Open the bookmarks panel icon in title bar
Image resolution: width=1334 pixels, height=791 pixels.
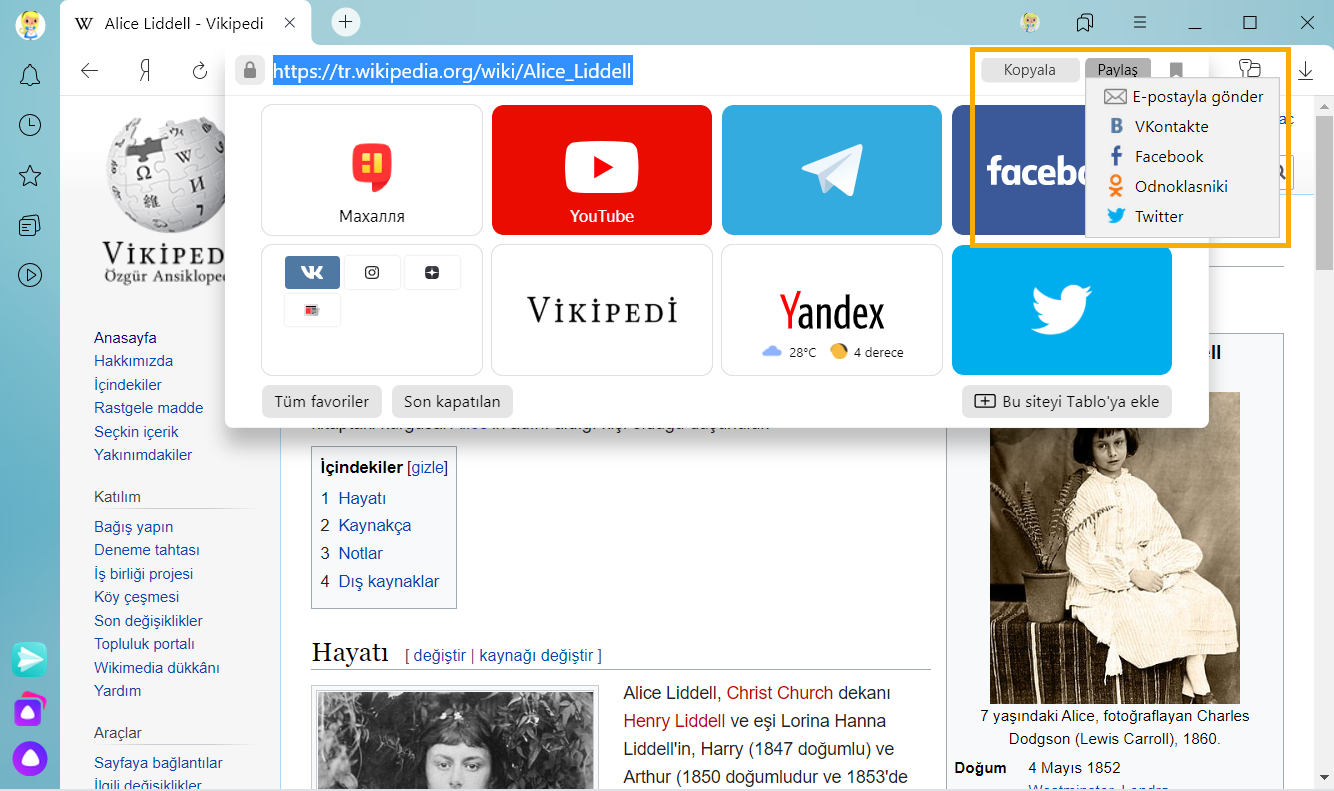coord(1085,22)
